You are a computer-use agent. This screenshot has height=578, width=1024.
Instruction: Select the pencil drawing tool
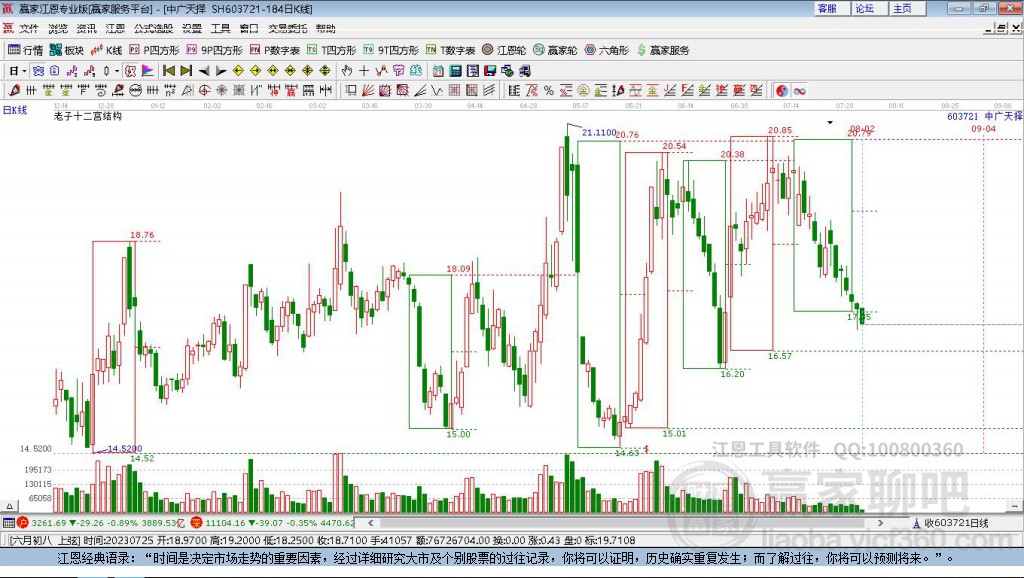pyautogui.click(x=14, y=90)
